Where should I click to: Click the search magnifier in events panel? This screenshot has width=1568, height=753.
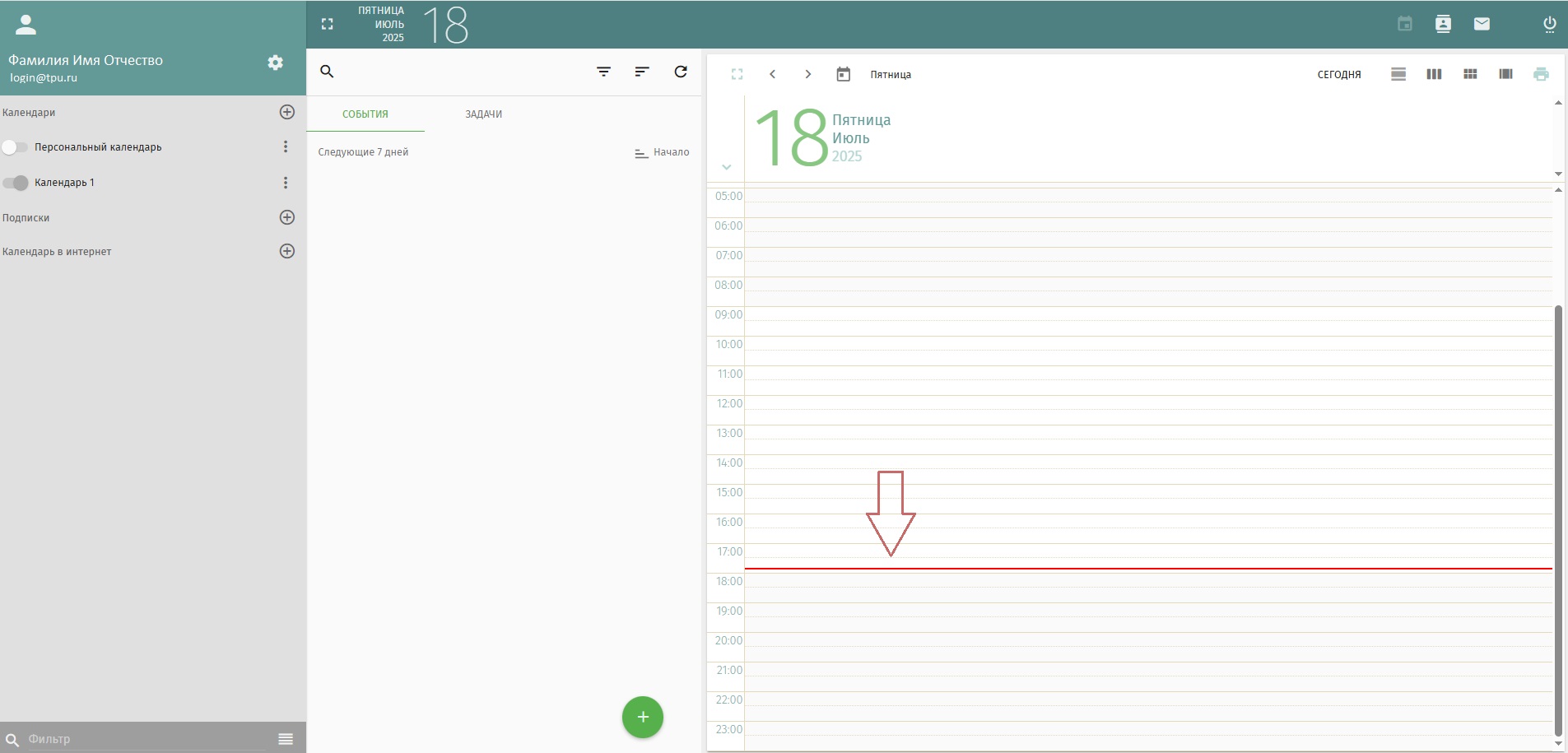[327, 72]
